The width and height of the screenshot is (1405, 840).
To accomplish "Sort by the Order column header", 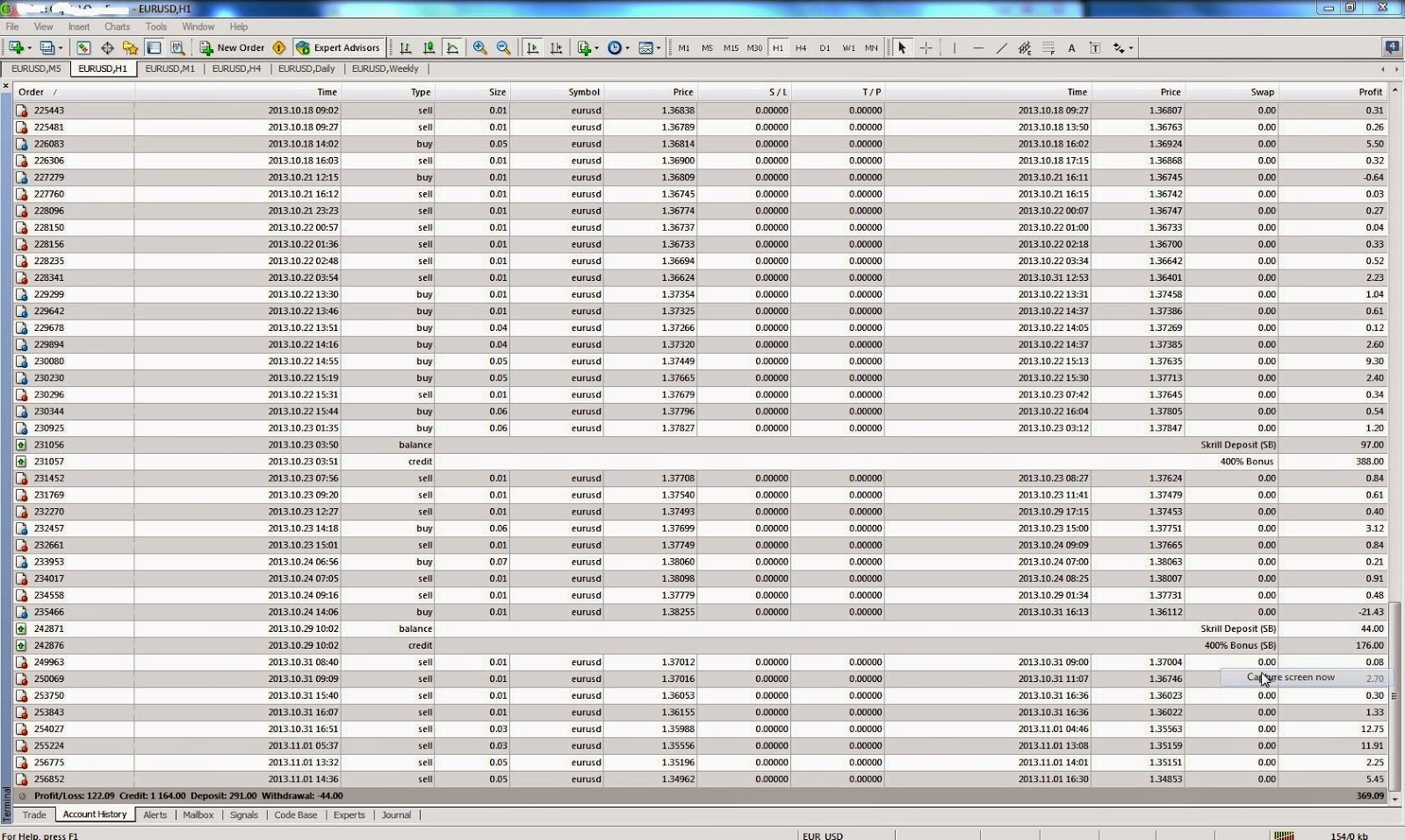I will (74, 91).
